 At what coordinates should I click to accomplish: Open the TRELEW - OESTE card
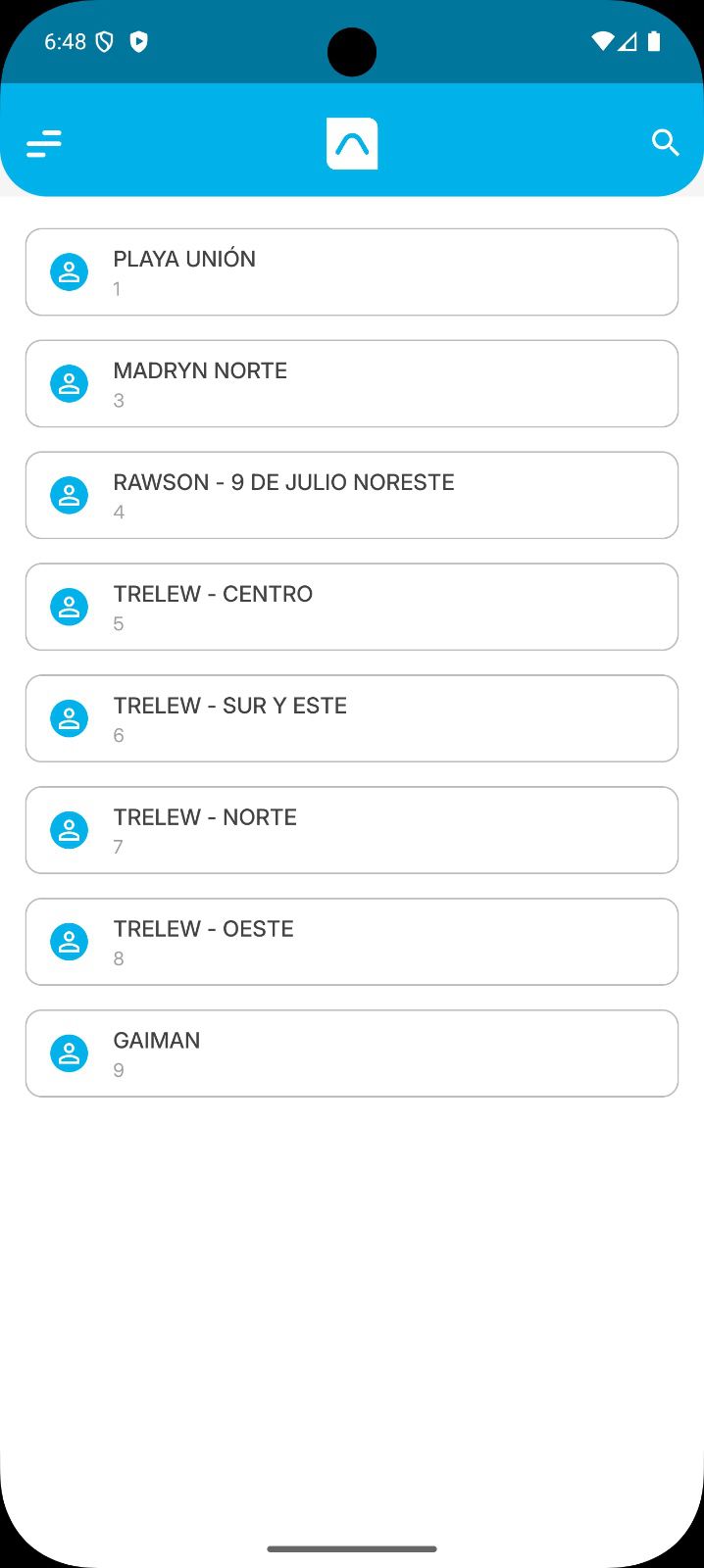point(351,943)
